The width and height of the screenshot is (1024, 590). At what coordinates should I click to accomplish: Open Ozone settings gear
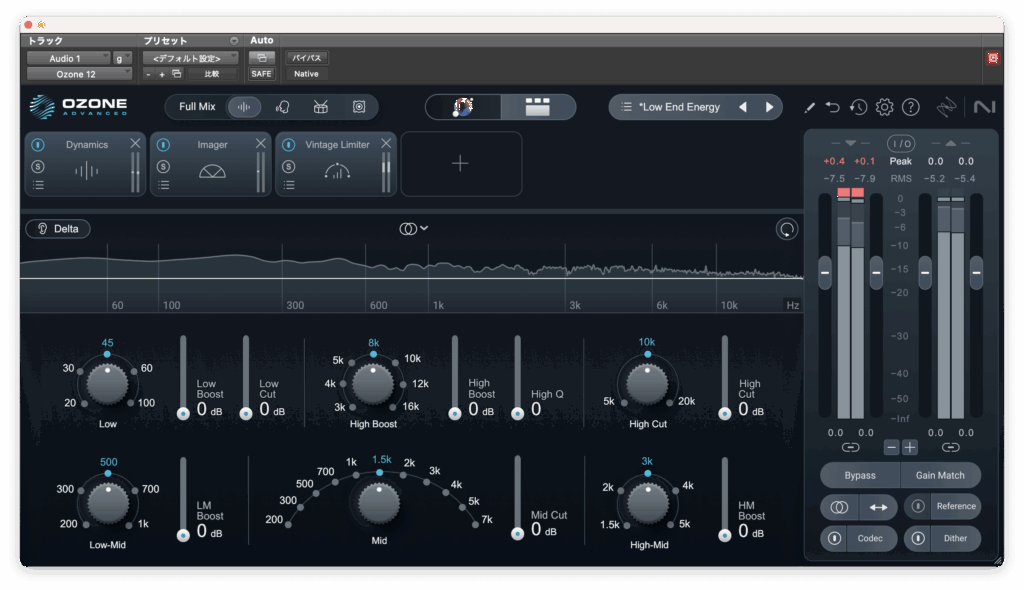[884, 107]
